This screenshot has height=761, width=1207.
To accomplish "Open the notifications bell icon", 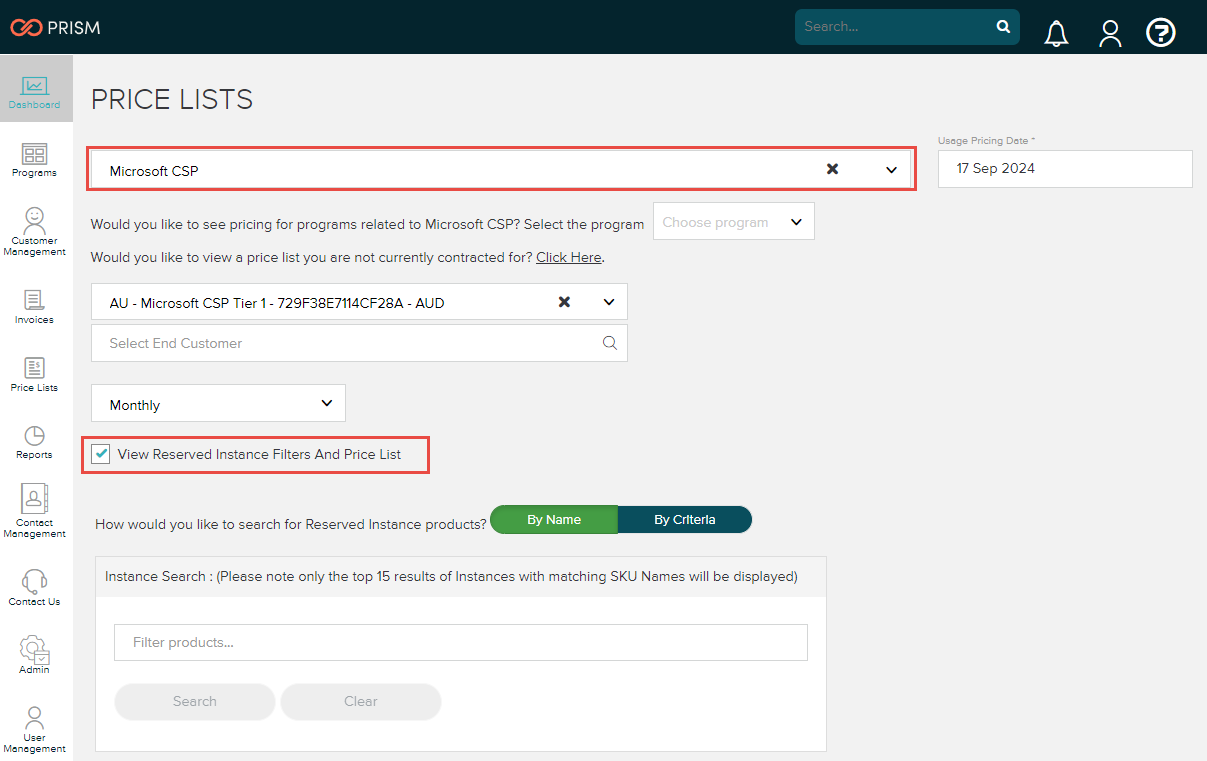I will 1056,33.
